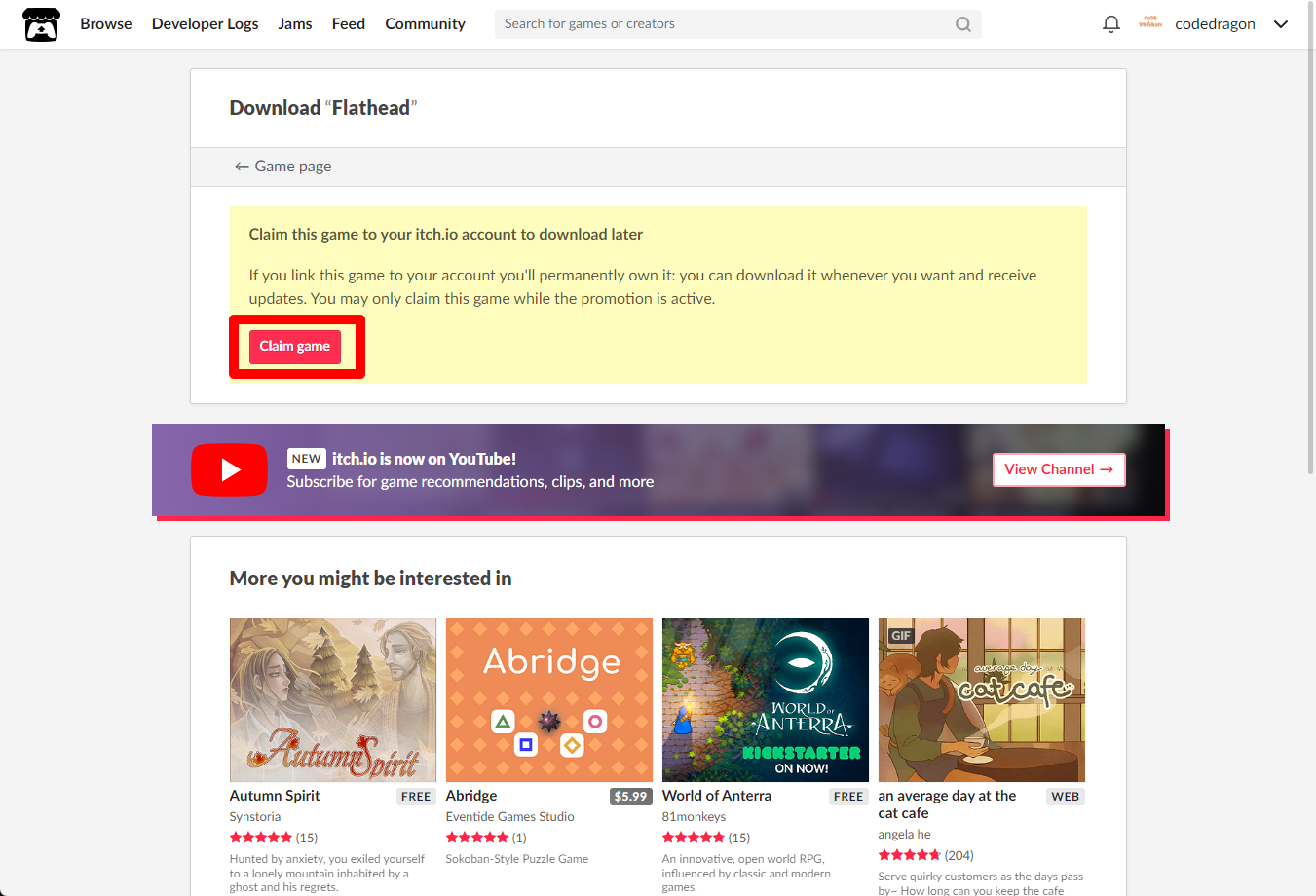Click the codedragon avatar image
Image resolution: width=1316 pixels, height=896 pixels.
[1150, 23]
